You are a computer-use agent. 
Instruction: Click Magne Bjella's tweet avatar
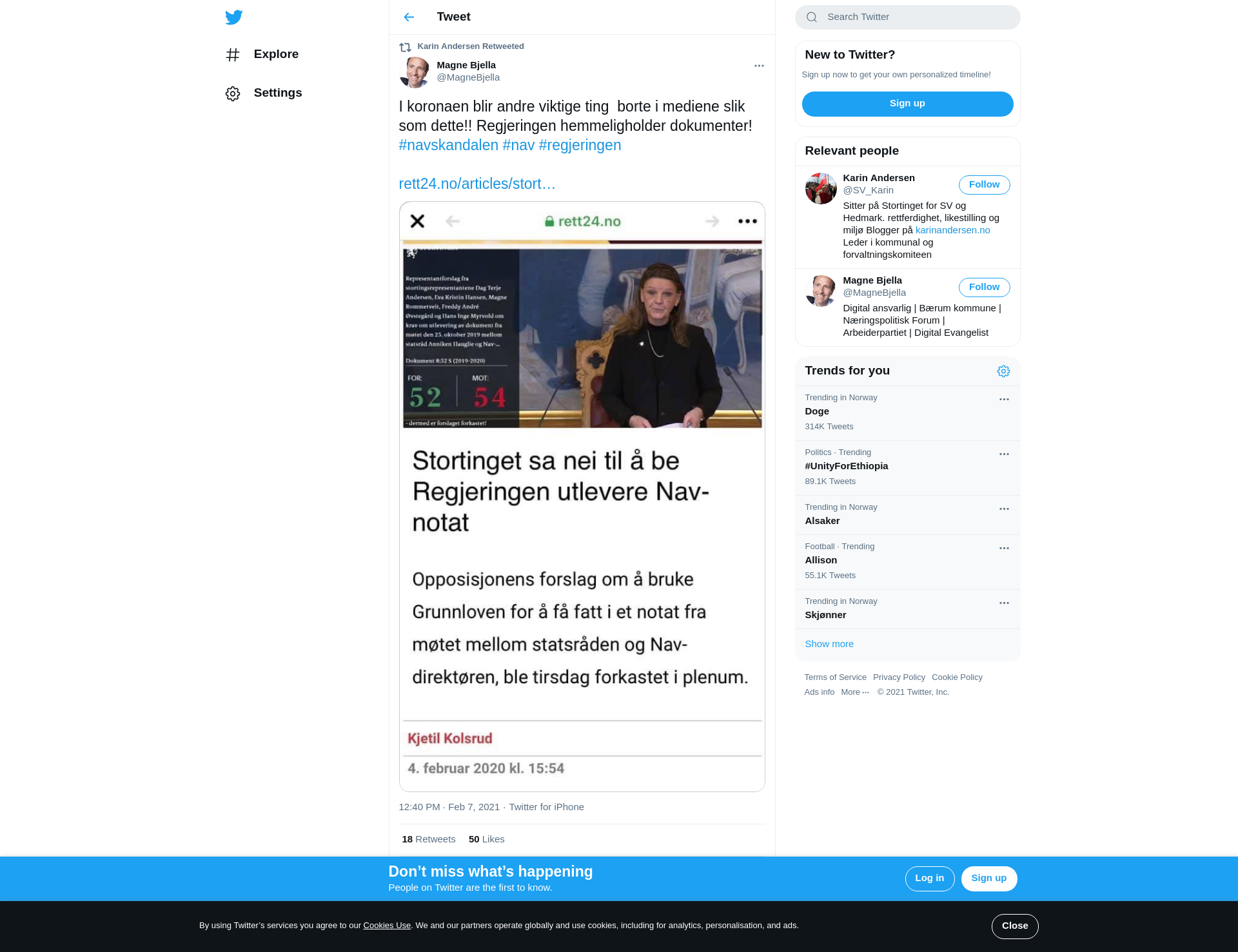[x=415, y=72]
